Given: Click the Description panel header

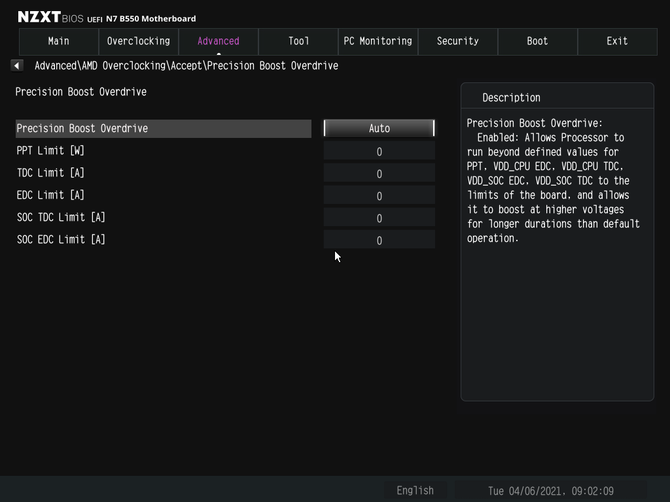Looking at the screenshot, I should [x=511, y=98].
